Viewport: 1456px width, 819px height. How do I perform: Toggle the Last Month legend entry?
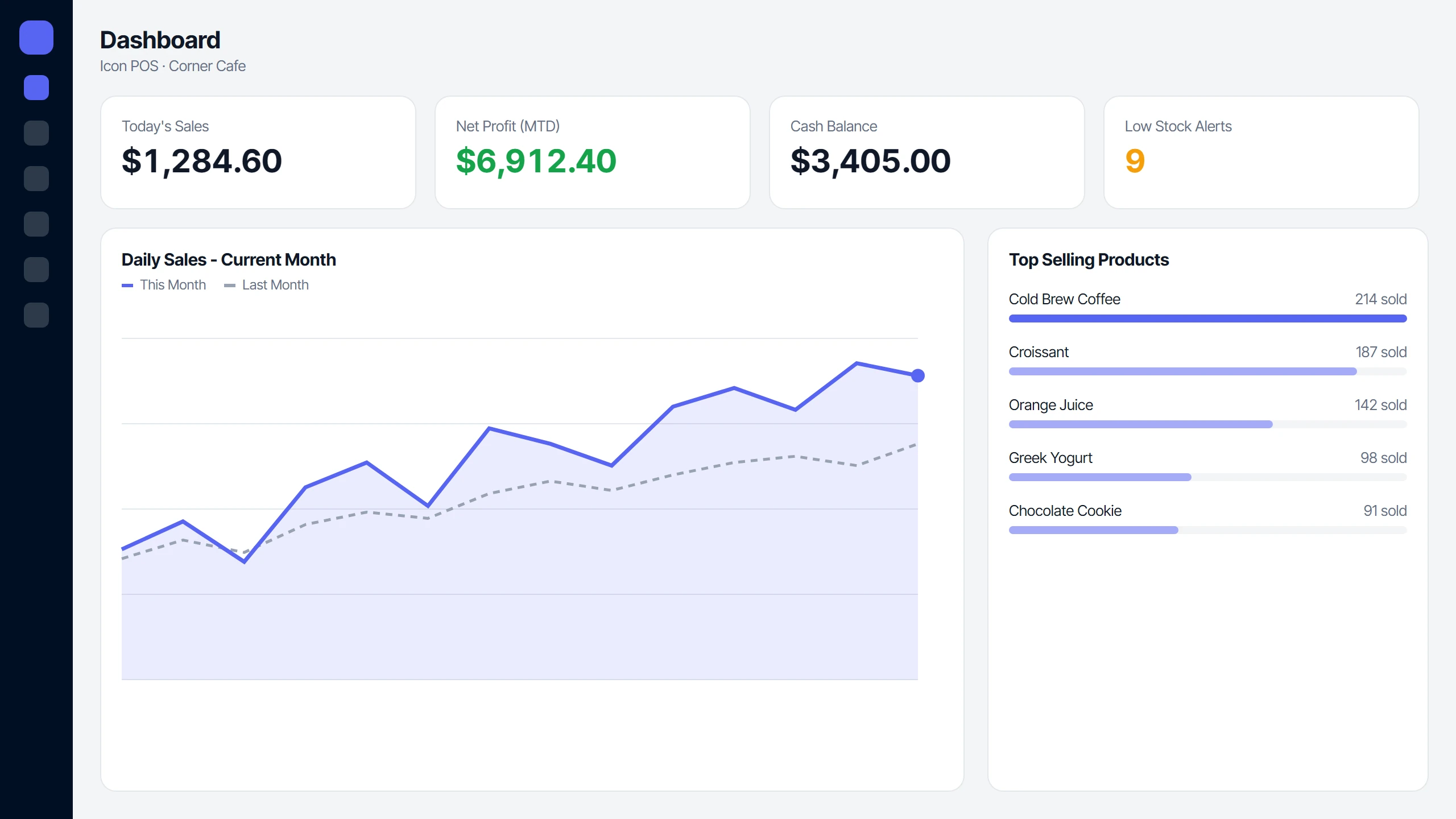(266, 285)
